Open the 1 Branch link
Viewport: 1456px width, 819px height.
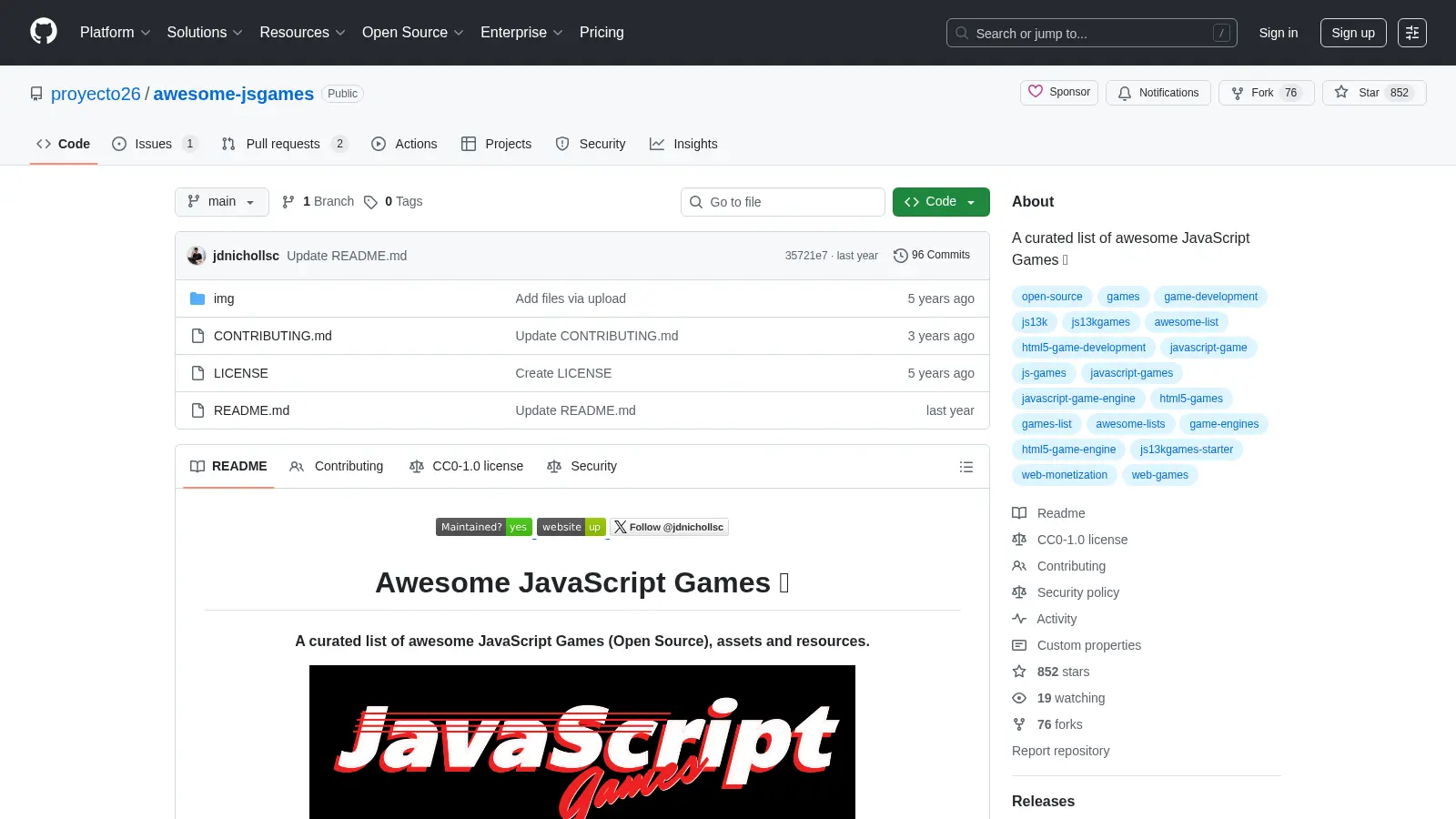pos(318,202)
